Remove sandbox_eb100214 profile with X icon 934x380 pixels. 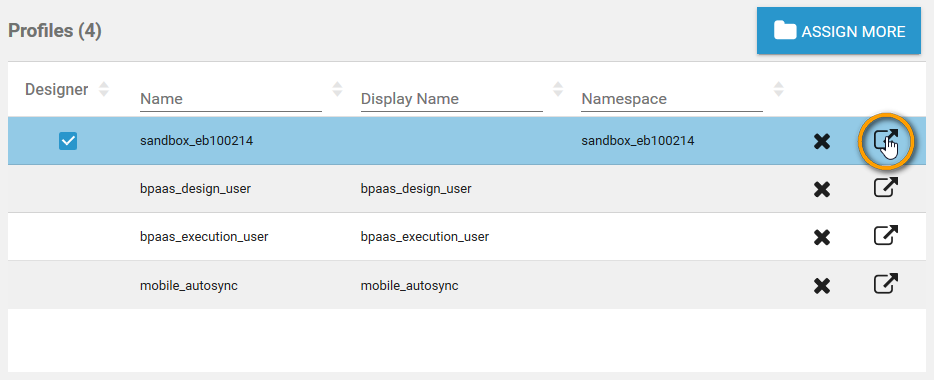coord(822,142)
